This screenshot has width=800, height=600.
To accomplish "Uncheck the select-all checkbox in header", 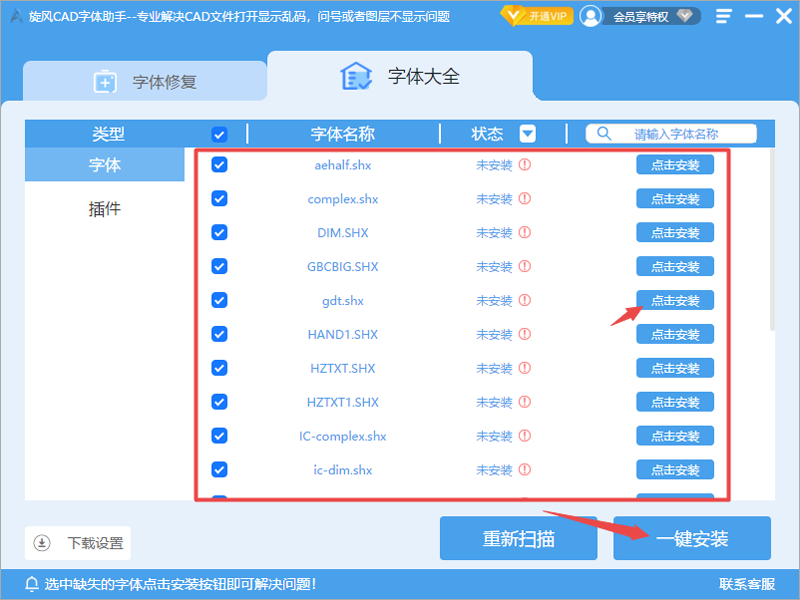I will [x=219, y=135].
